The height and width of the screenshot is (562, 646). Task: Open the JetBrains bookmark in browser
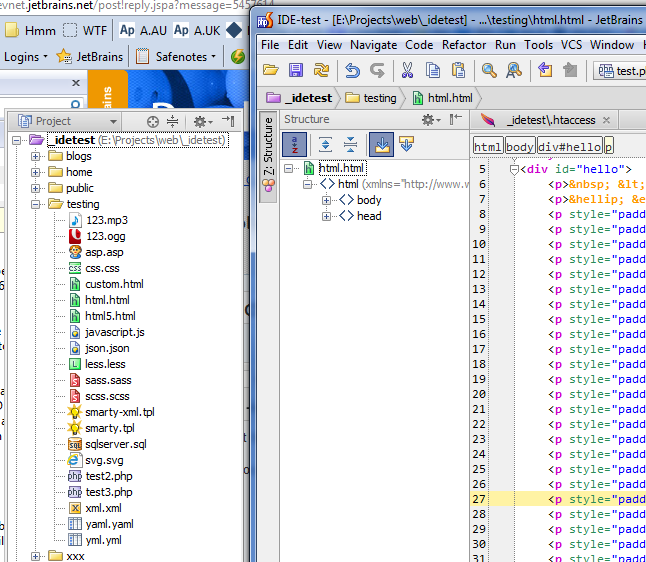tap(90, 57)
